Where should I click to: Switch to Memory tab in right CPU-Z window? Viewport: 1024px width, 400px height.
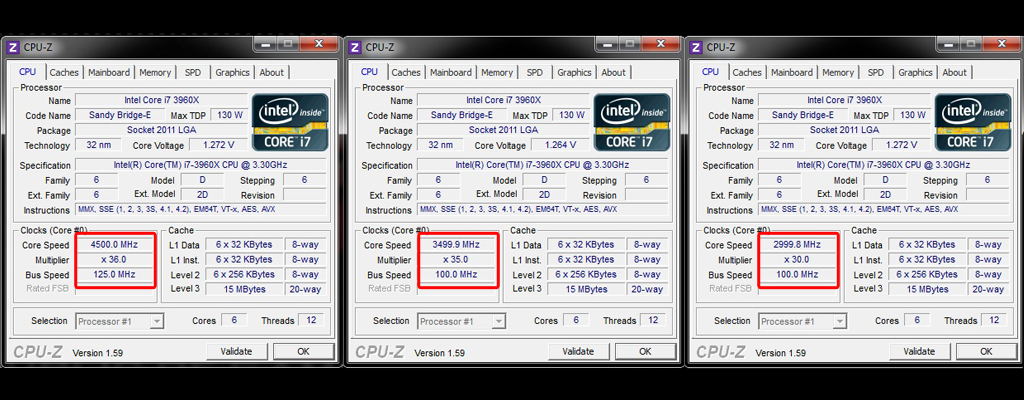[x=838, y=73]
